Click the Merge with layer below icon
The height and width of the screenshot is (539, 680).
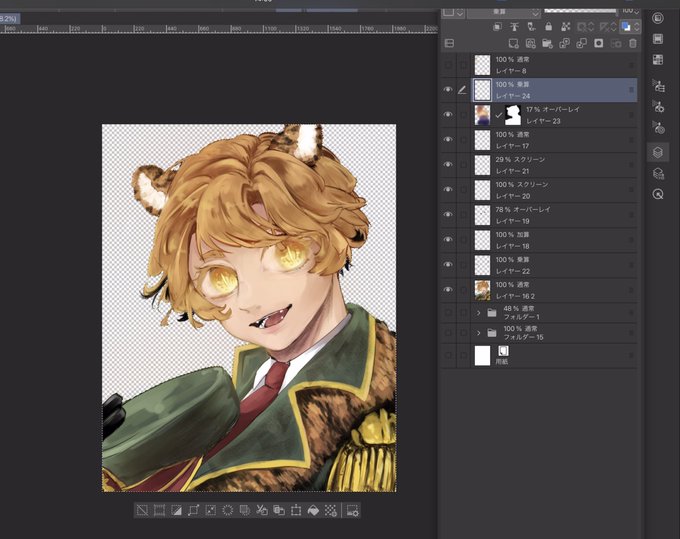click(x=581, y=43)
